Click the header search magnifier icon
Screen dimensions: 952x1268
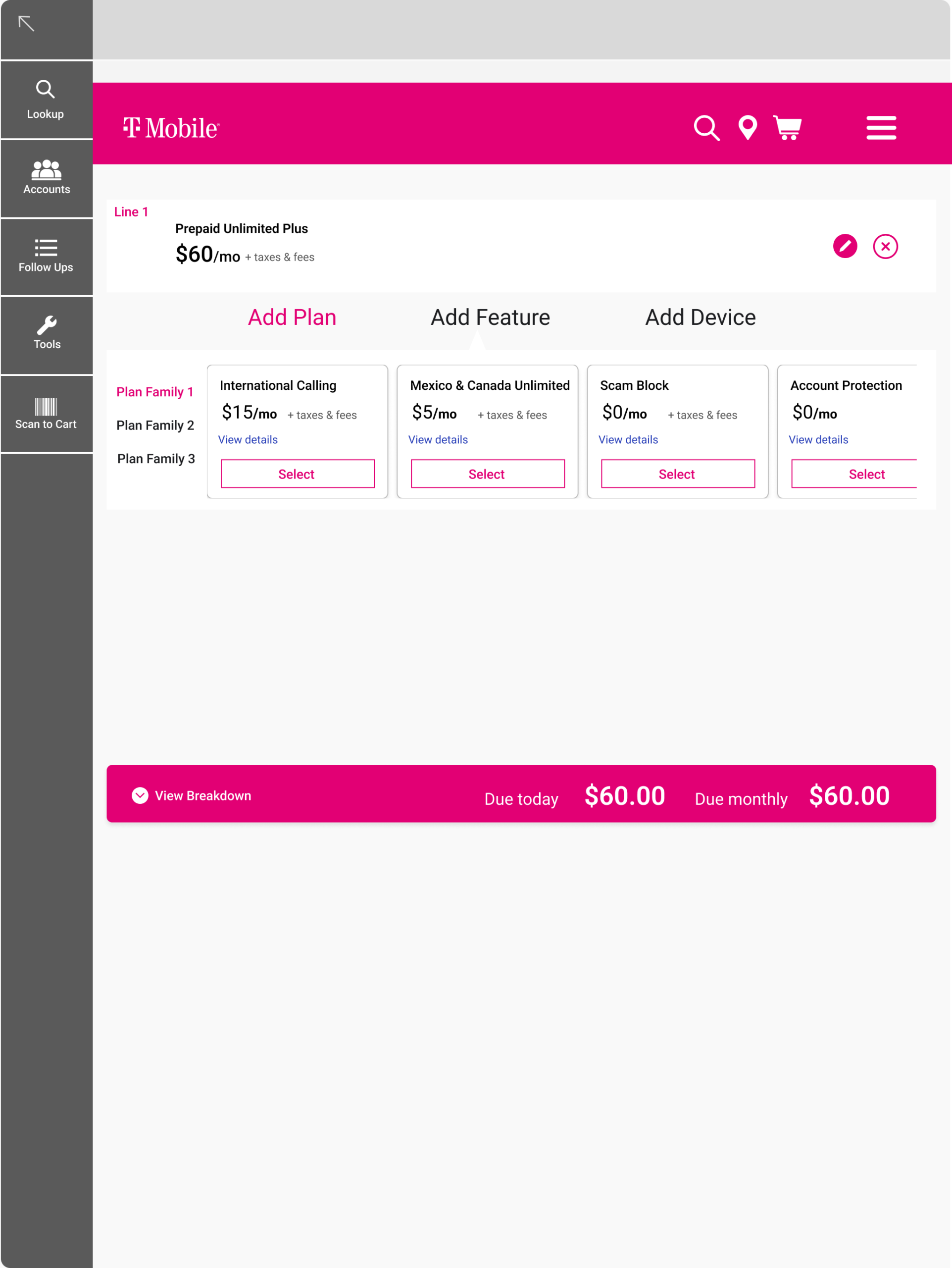coord(706,128)
